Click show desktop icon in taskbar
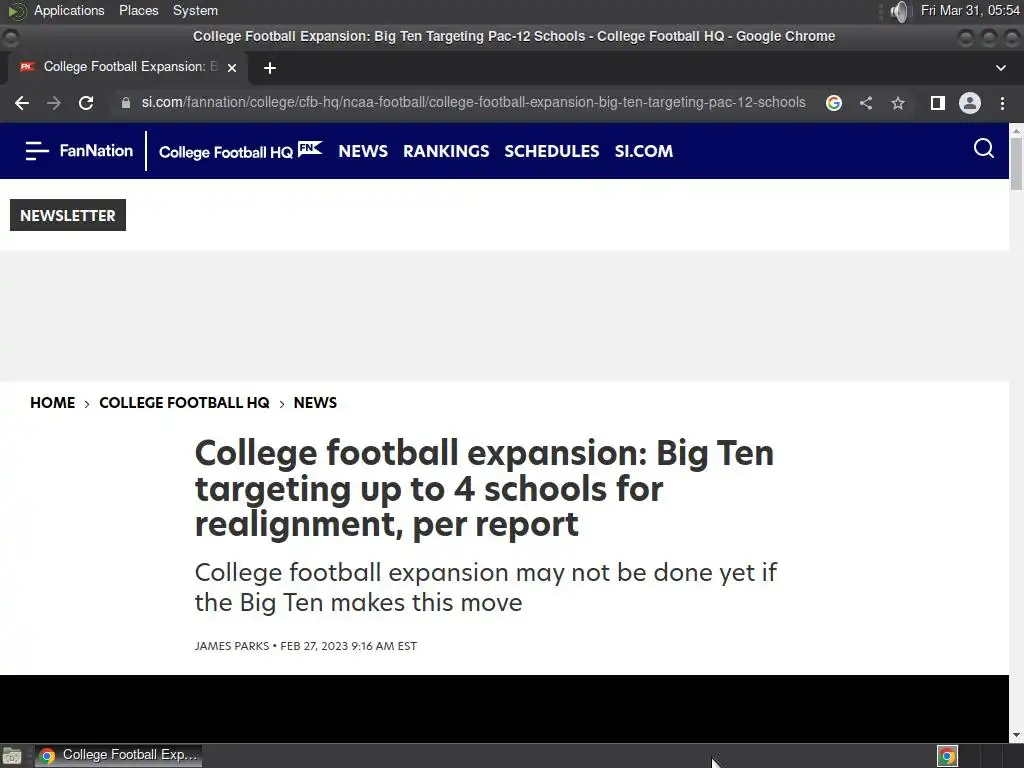1024x768 pixels. [12, 756]
